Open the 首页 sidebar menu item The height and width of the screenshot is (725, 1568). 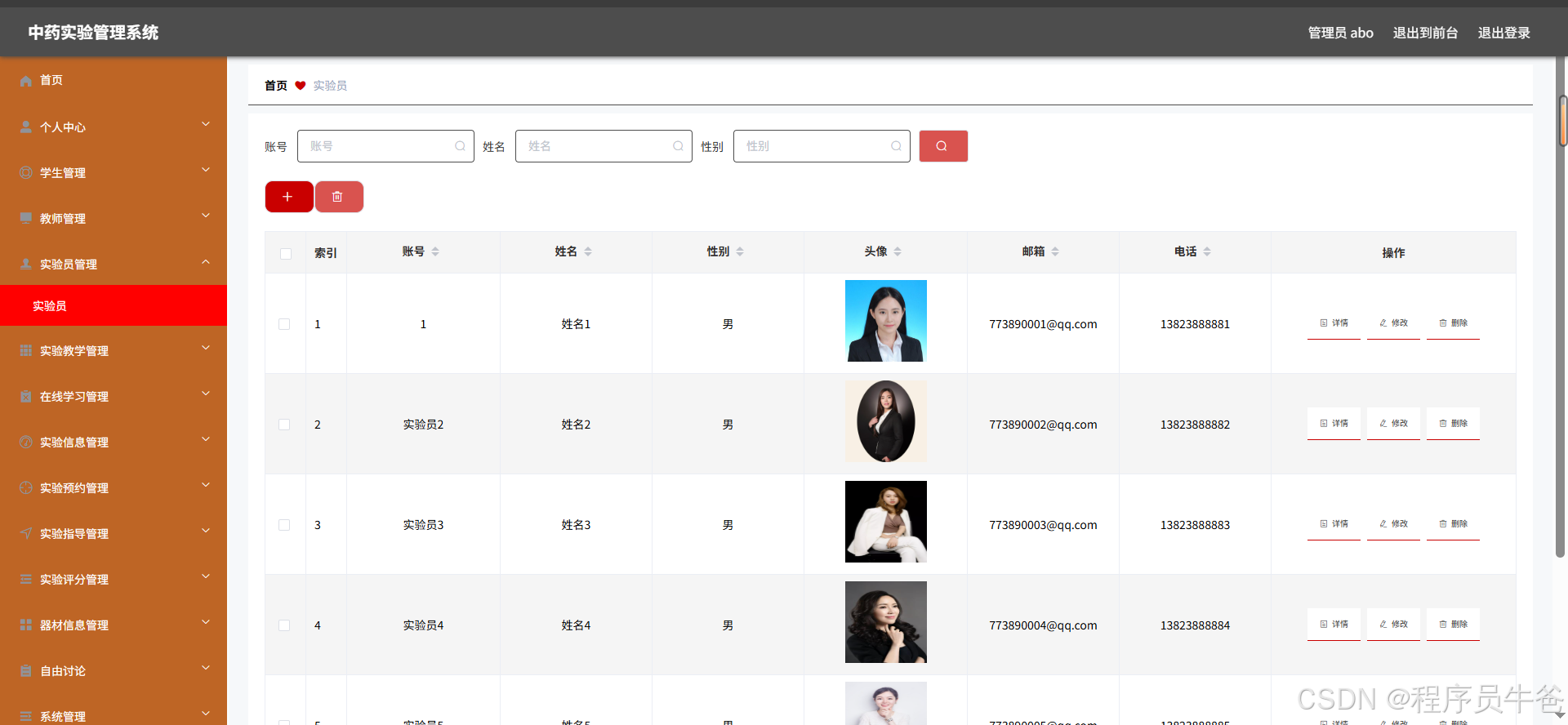click(114, 80)
